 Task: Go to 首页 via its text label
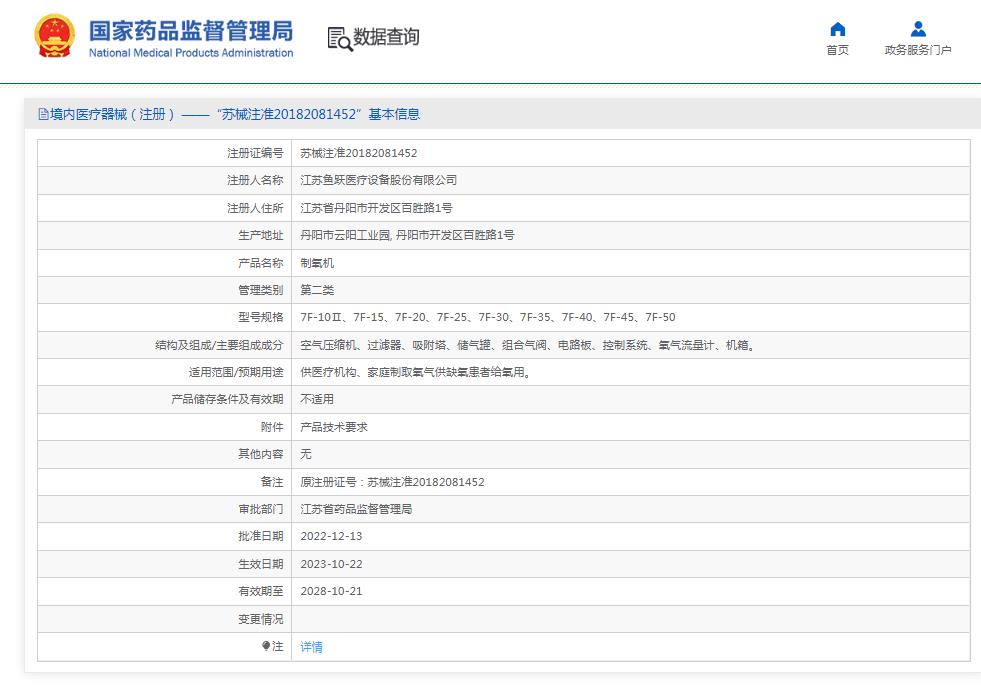tap(837, 50)
